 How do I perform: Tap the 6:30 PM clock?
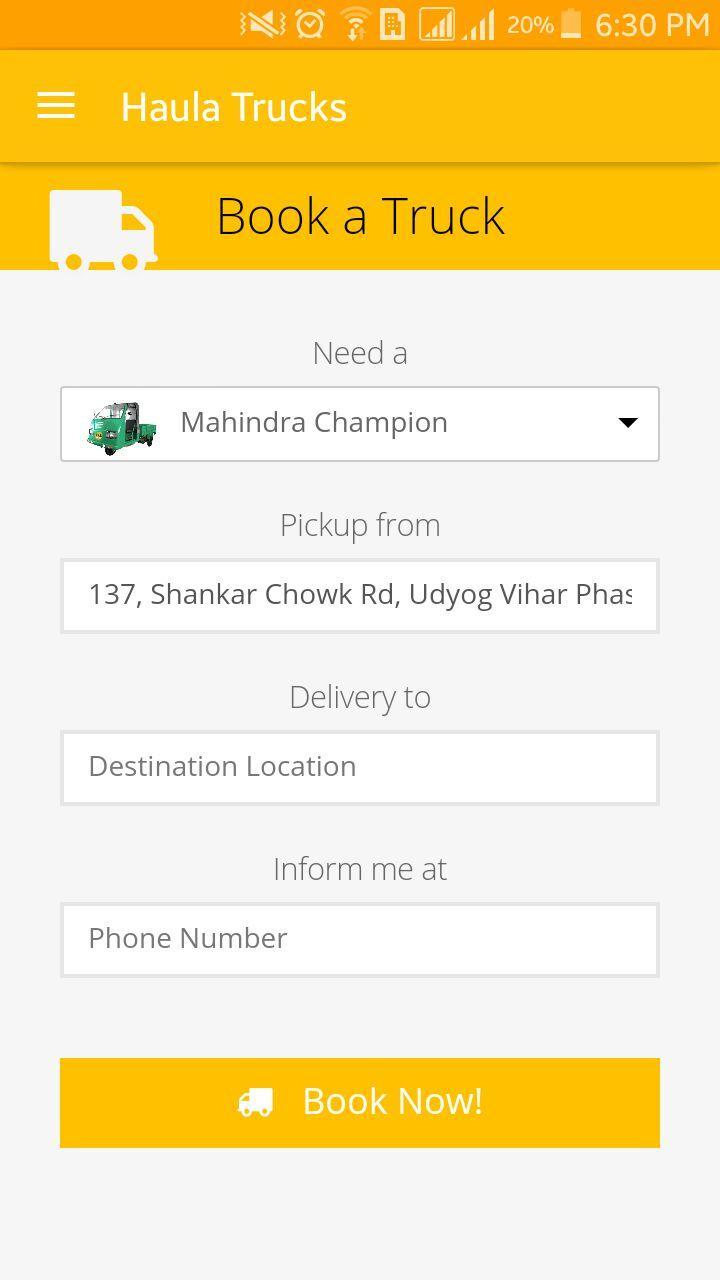click(651, 24)
